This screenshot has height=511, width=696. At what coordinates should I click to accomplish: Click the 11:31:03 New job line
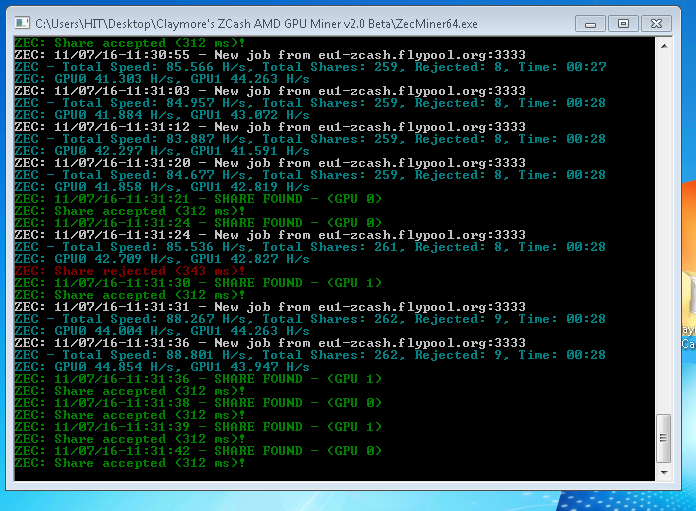(270, 91)
